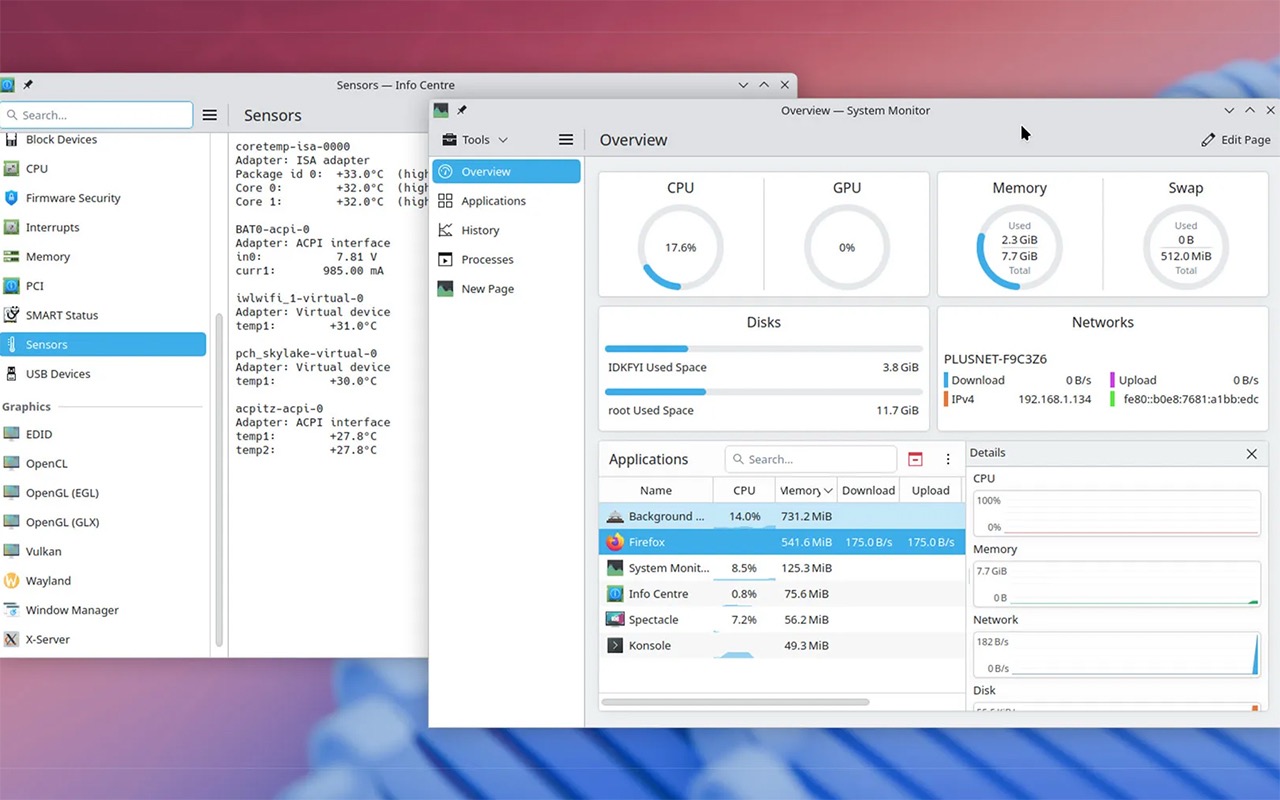Click the OpenGL (GLX) icon
Viewport: 1280px width, 800px height.
click(x=11, y=522)
